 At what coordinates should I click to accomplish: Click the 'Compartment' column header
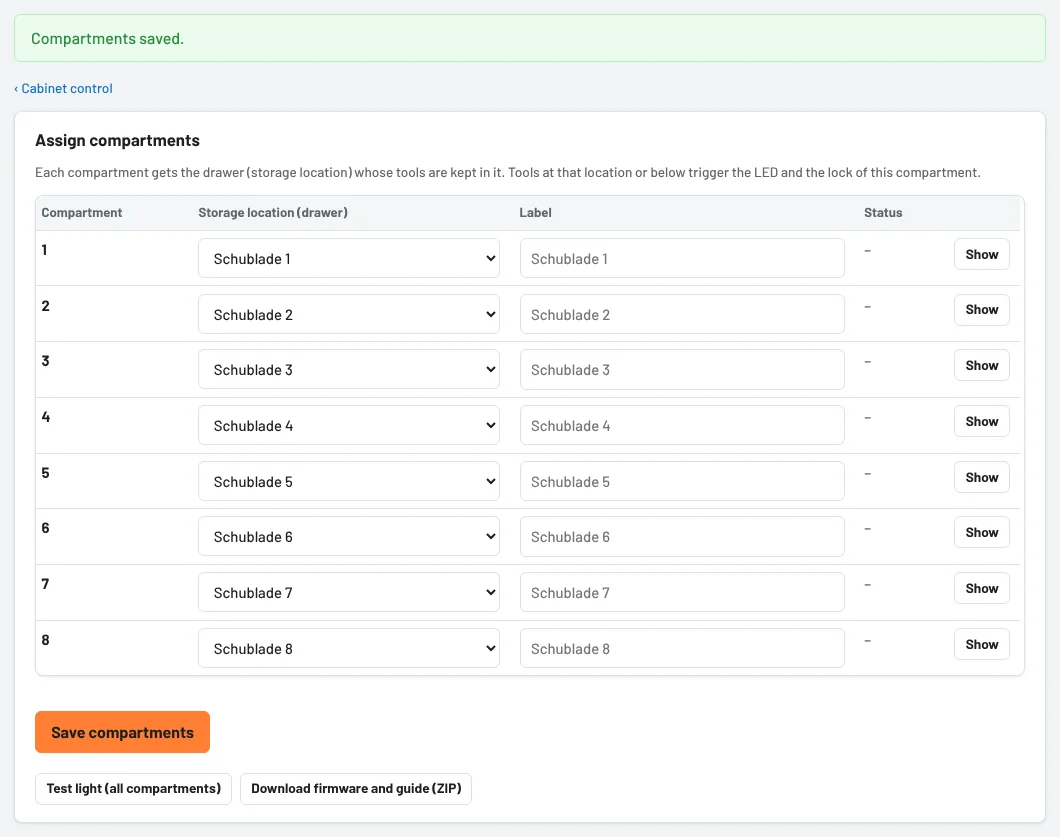[x=82, y=213]
